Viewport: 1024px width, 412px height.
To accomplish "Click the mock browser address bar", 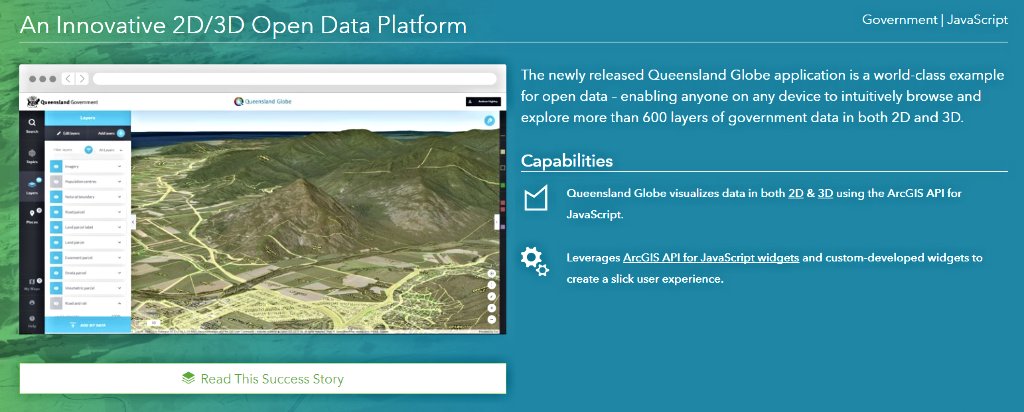I will [295, 79].
